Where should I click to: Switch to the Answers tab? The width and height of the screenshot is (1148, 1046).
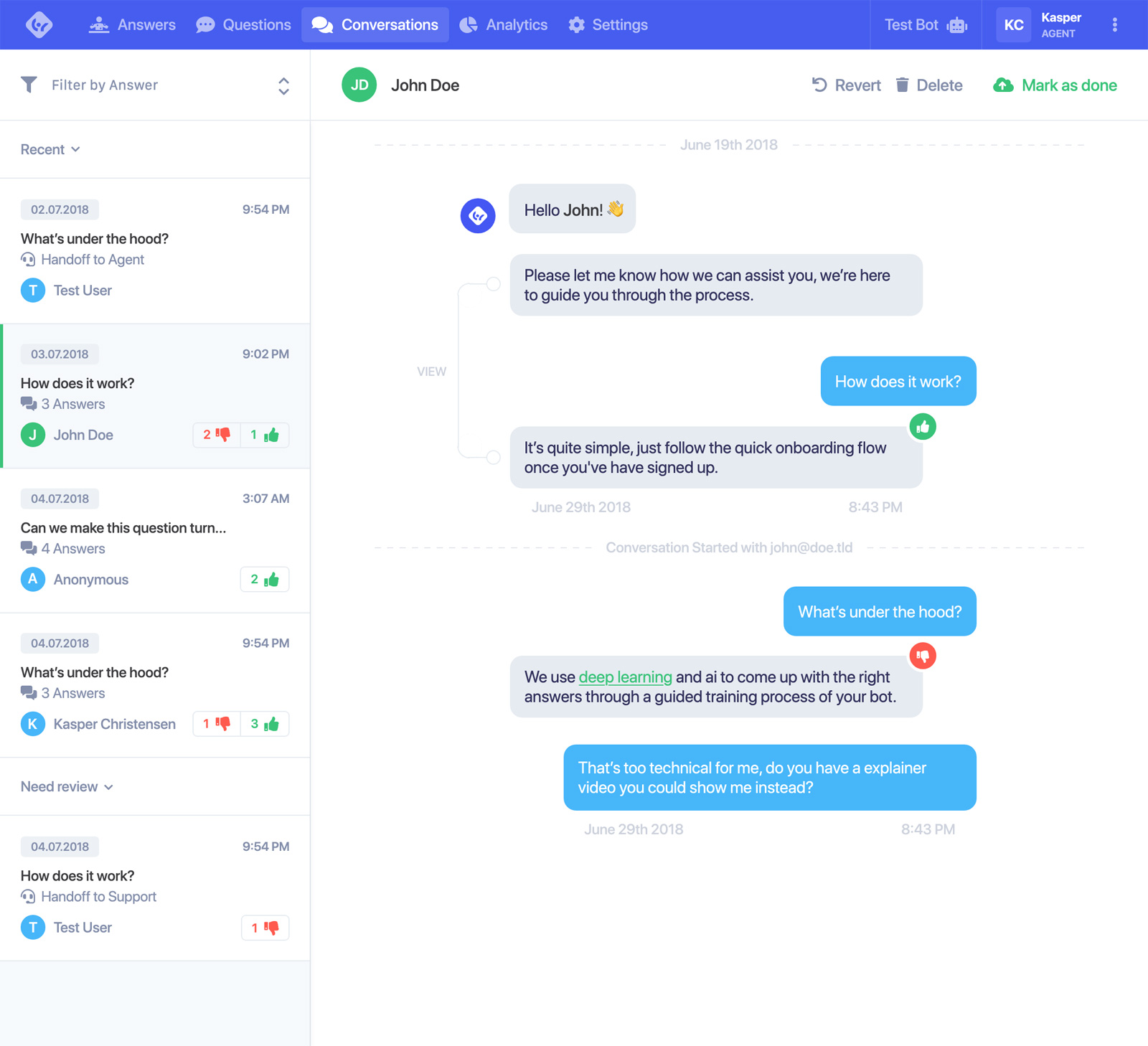tap(133, 24)
